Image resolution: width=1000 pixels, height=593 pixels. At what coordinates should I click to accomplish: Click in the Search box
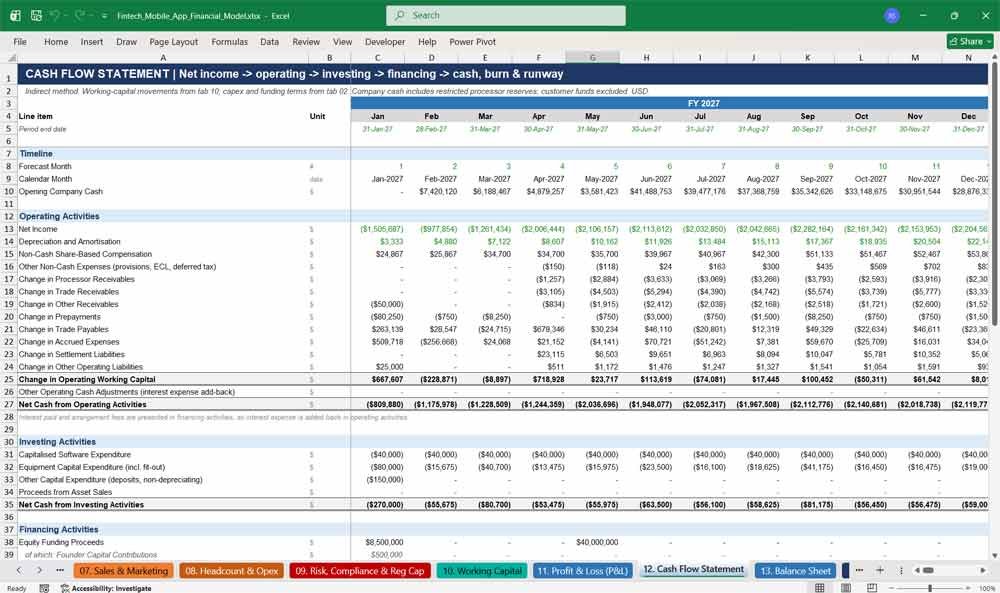click(505, 15)
